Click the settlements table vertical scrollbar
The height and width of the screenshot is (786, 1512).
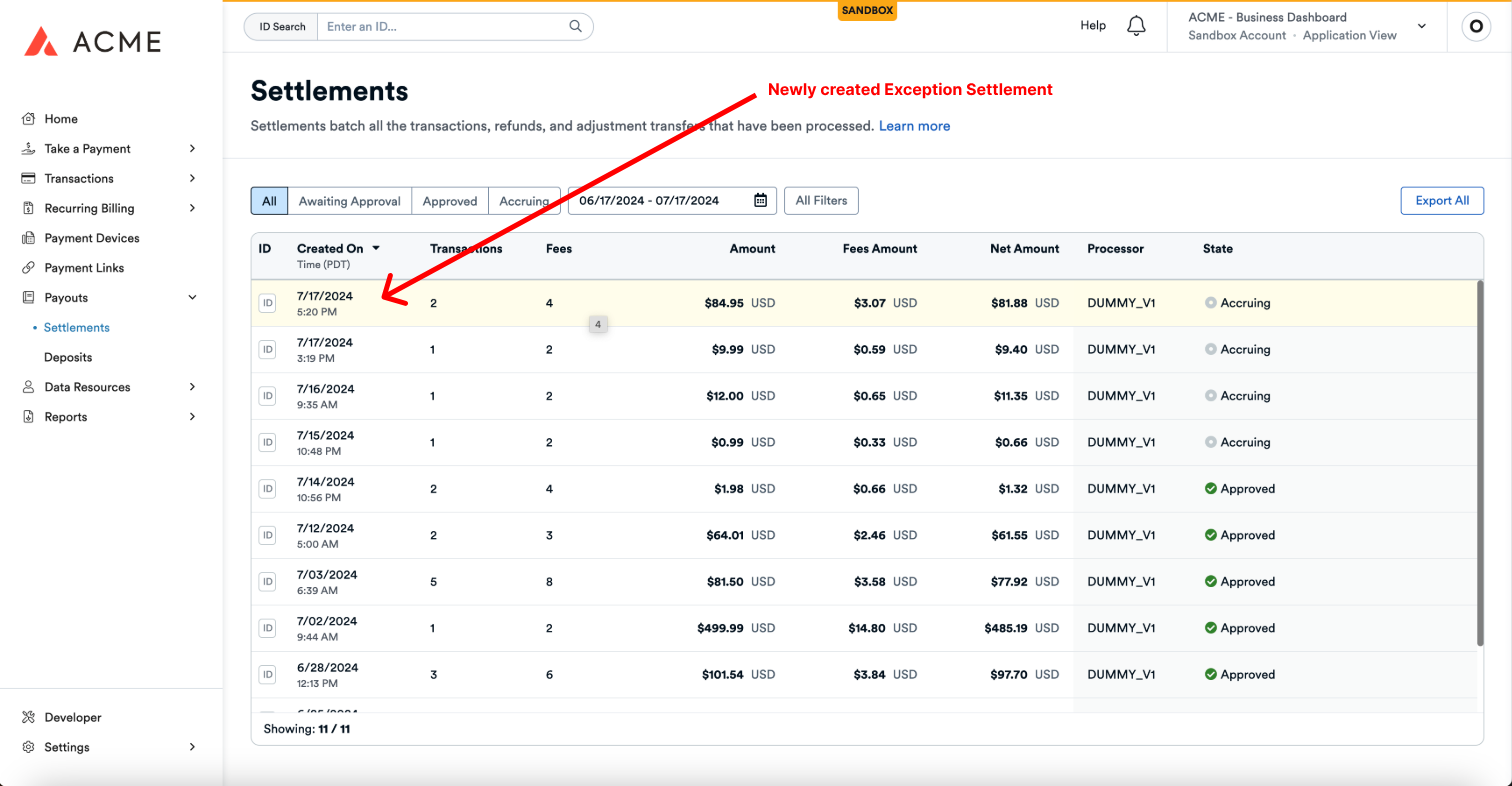[x=1479, y=463]
